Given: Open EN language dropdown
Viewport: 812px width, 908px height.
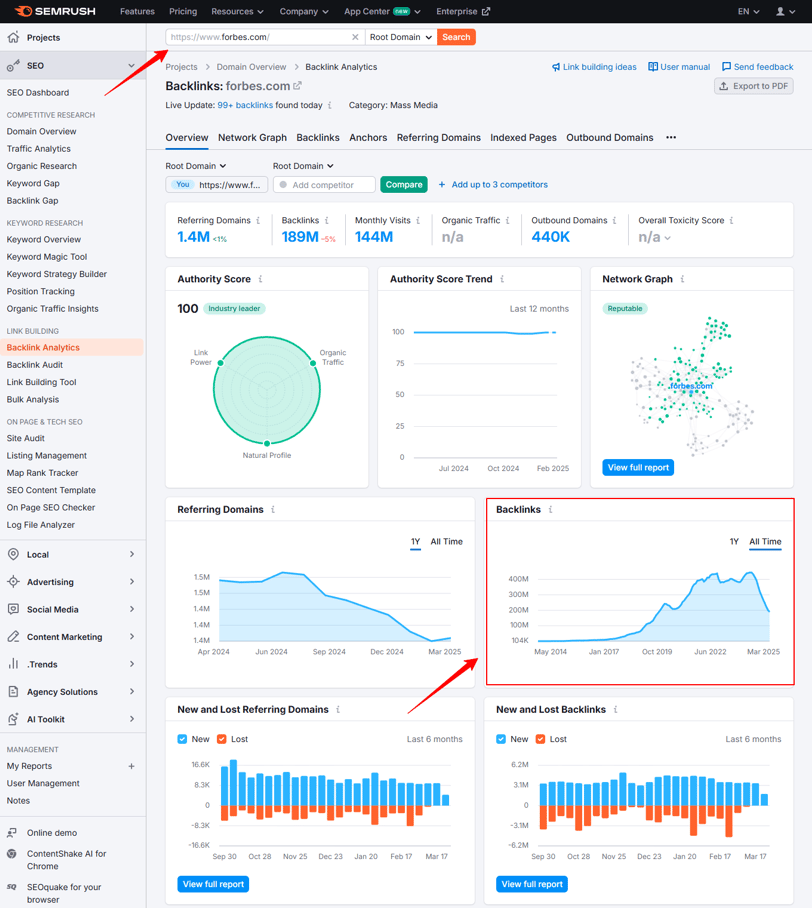Looking at the screenshot, I should (x=748, y=12).
